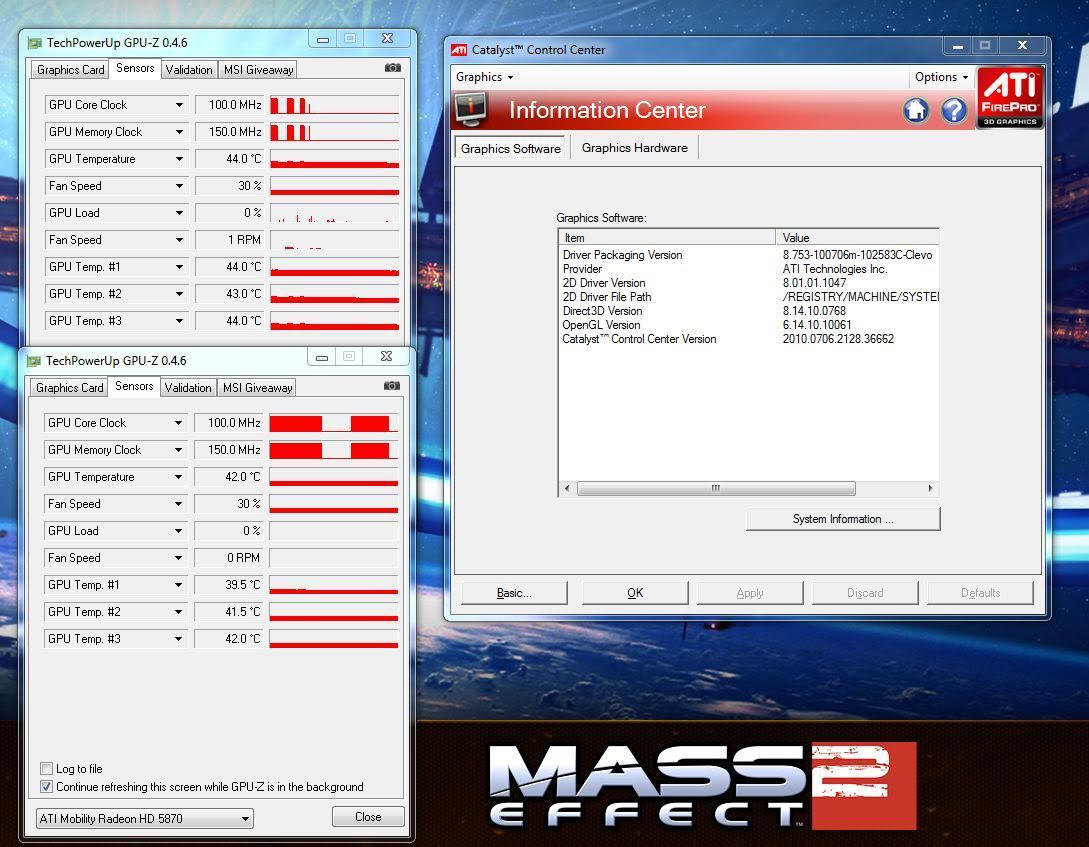Click Close button in lower GPU-Z window
This screenshot has height=847, width=1089.
368,816
